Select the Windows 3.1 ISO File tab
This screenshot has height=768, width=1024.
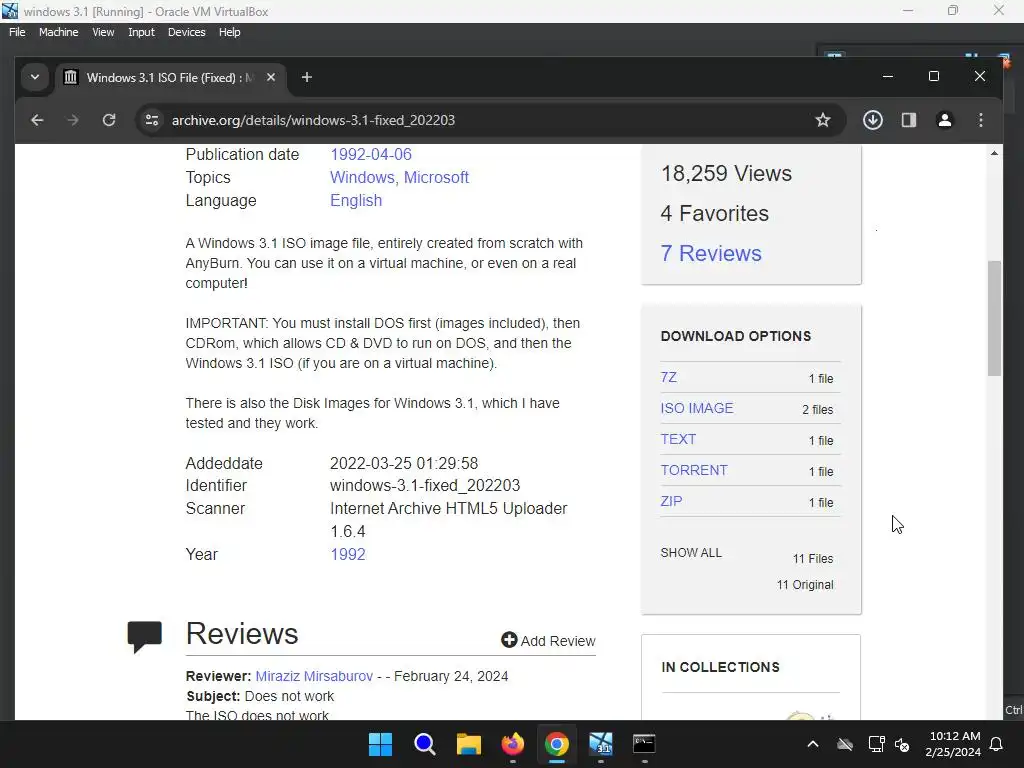coord(171,78)
